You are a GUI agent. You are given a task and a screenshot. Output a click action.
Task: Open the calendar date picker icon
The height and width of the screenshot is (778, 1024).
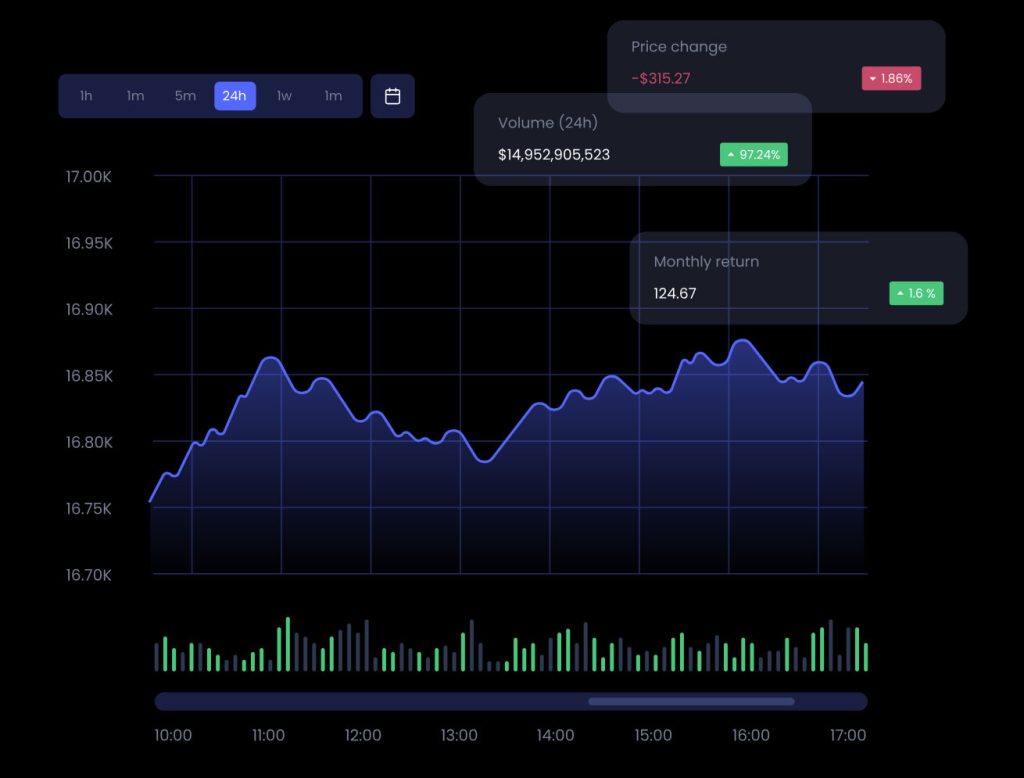click(392, 96)
